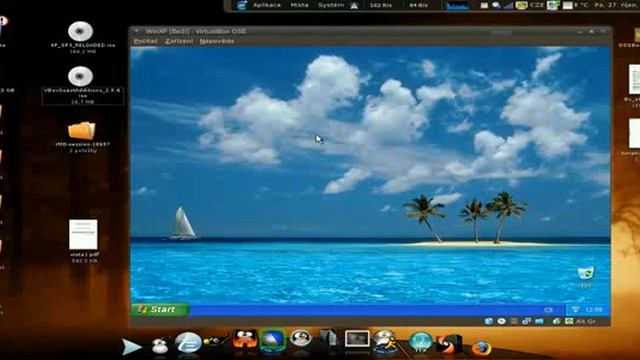Click the grey indicator after the disc icon in VirtualBox status bar
The height and width of the screenshot is (360, 640).
pyautogui.click(x=514, y=322)
